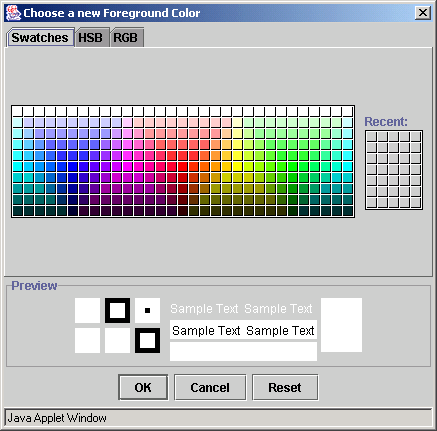Click the black-on-white Sample Text preview
Screen dimensions: 437x431
pos(243,330)
